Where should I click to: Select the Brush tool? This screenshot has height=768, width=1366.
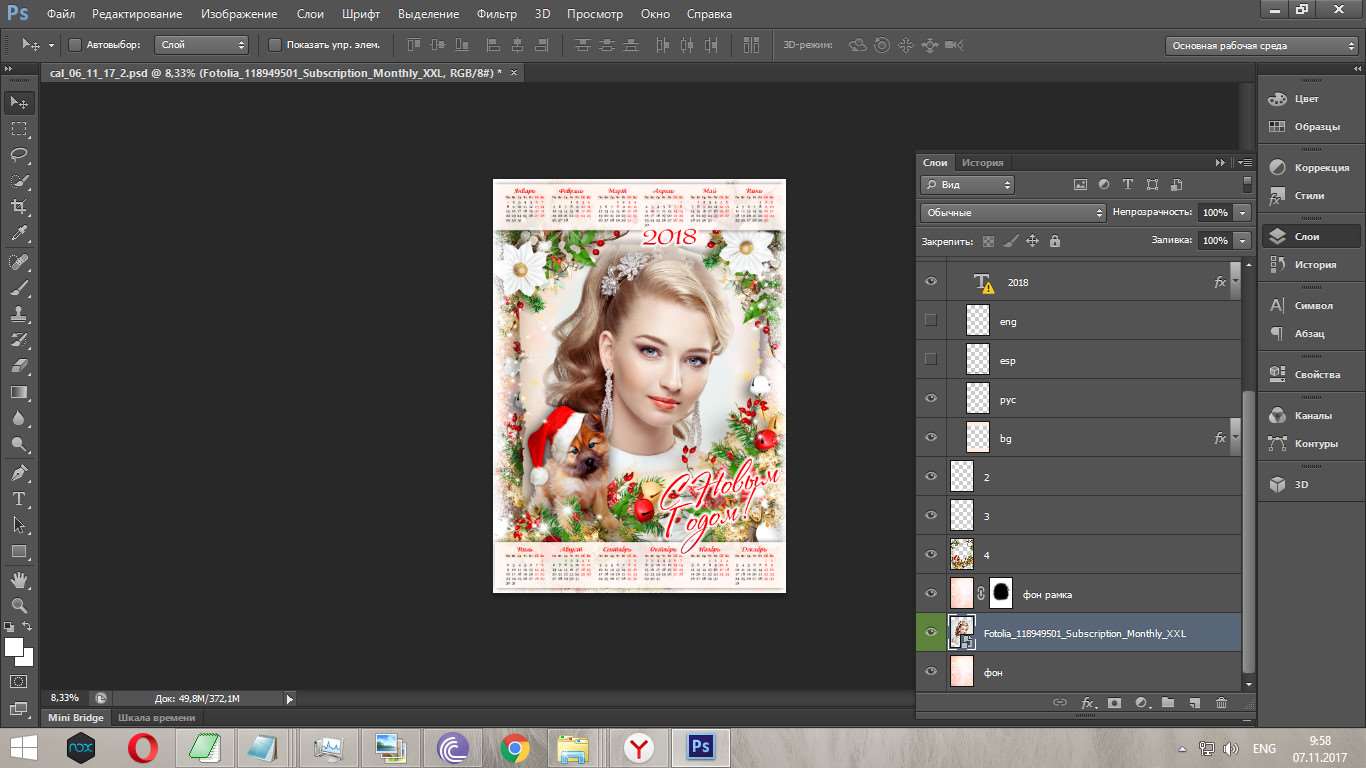(x=19, y=288)
